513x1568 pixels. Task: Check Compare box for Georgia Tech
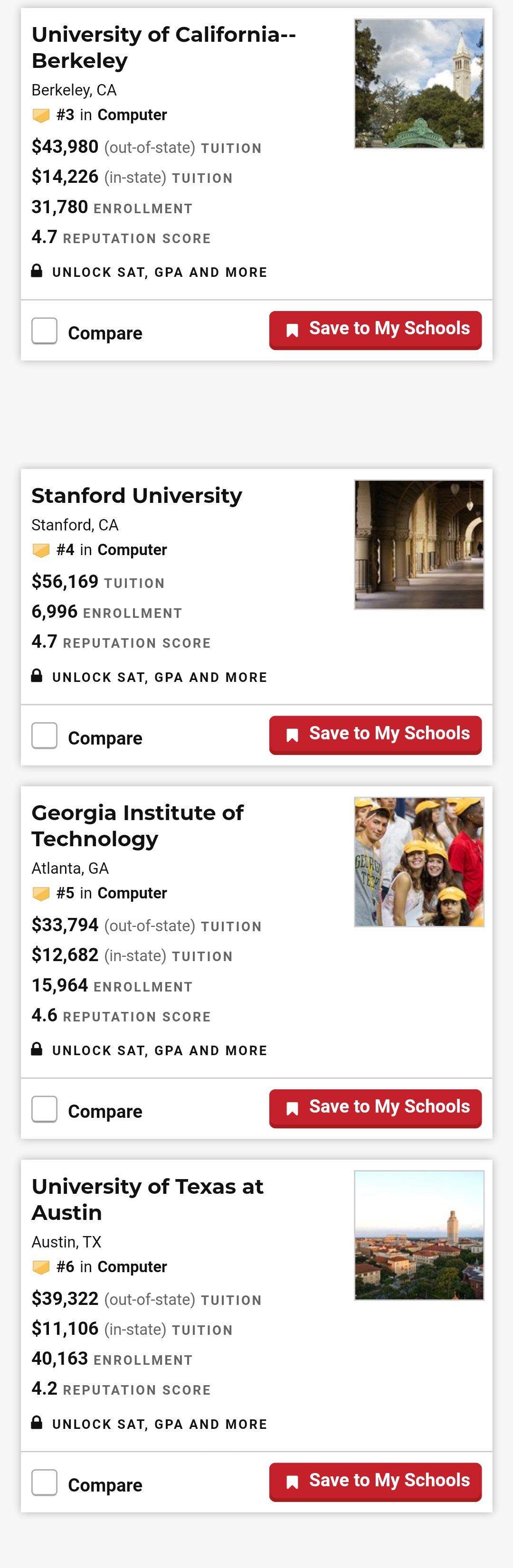point(45,1109)
